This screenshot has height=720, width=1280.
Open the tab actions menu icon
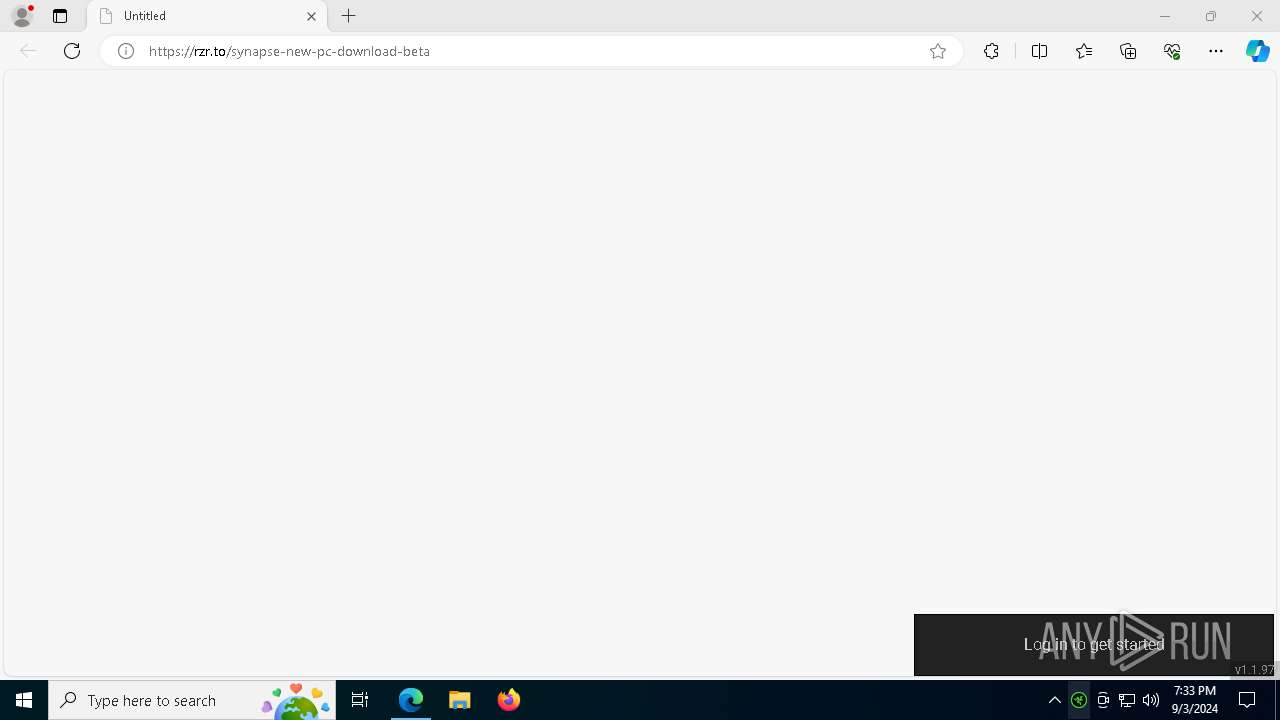point(60,16)
